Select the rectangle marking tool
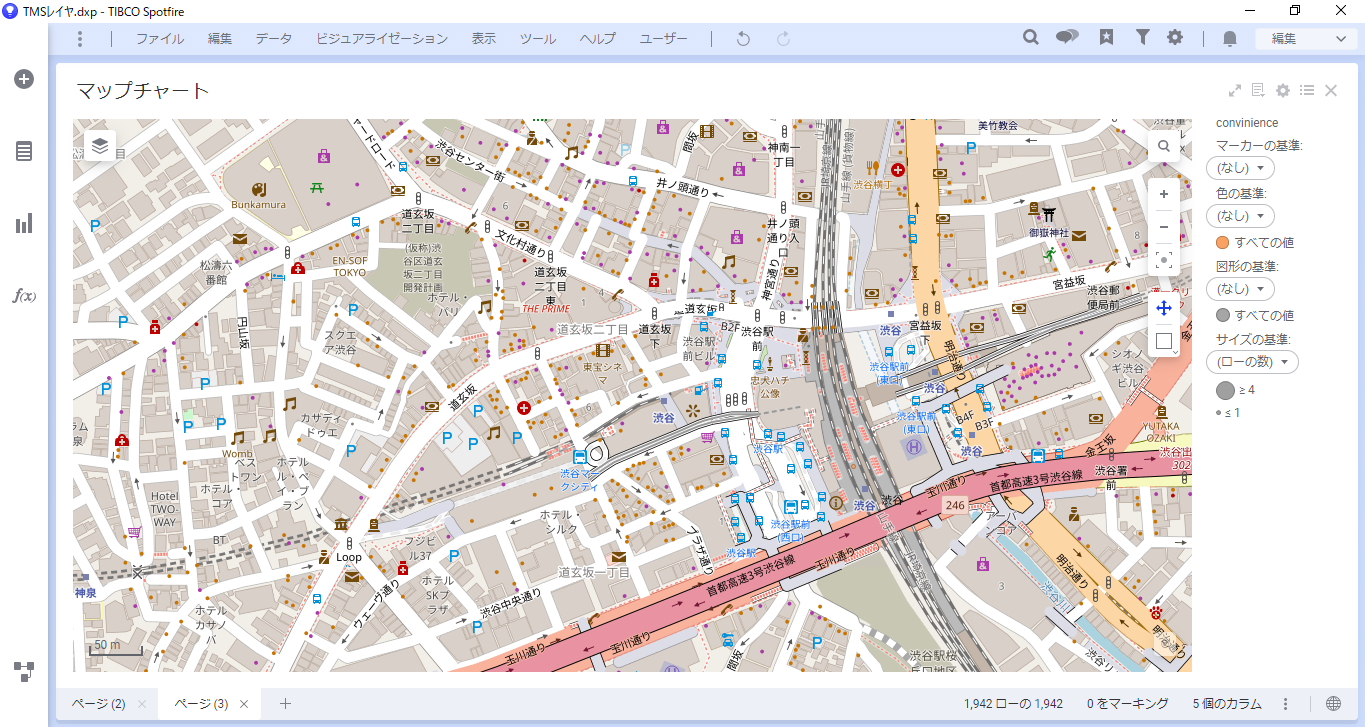The height and width of the screenshot is (727, 1365). click(1164, 341)
